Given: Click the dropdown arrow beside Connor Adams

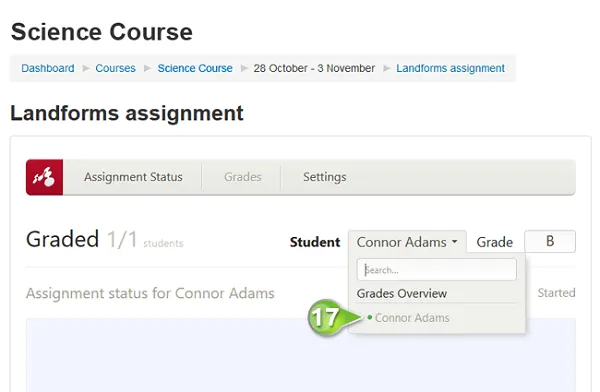Looking at the screenshot, I should point(455,242).
